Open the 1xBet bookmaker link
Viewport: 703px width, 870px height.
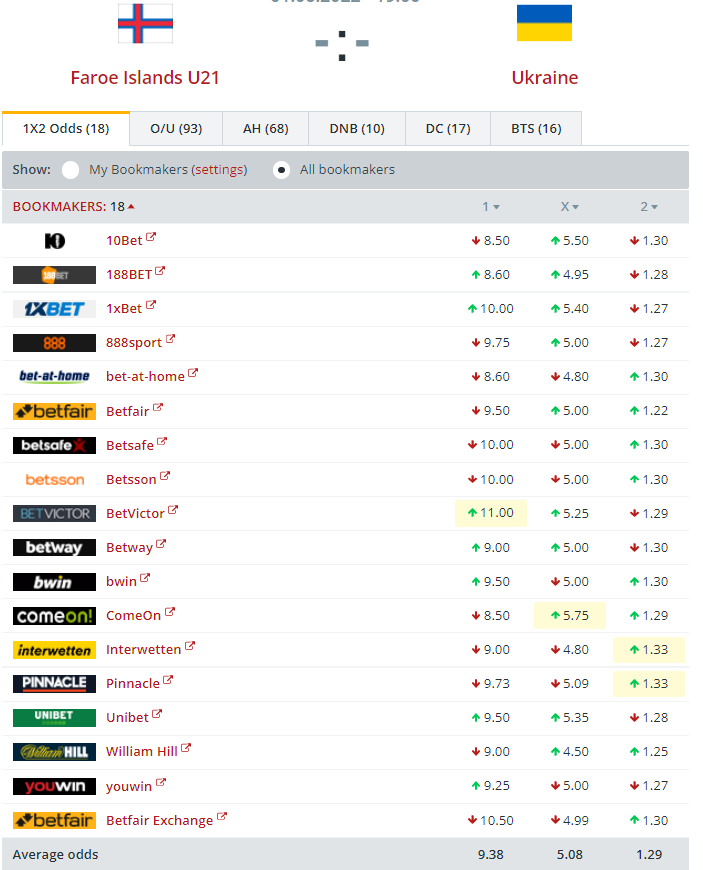coord(124,309)
